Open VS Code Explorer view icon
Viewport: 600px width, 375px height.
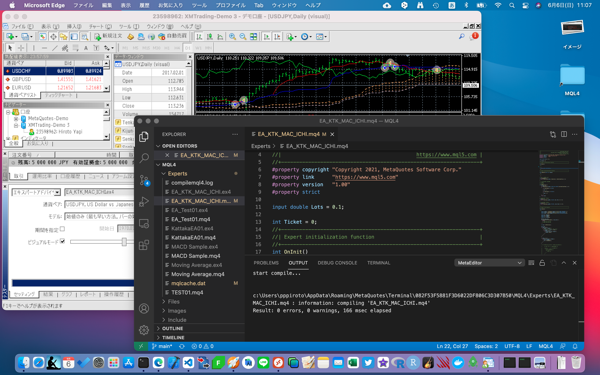(144, 137)
